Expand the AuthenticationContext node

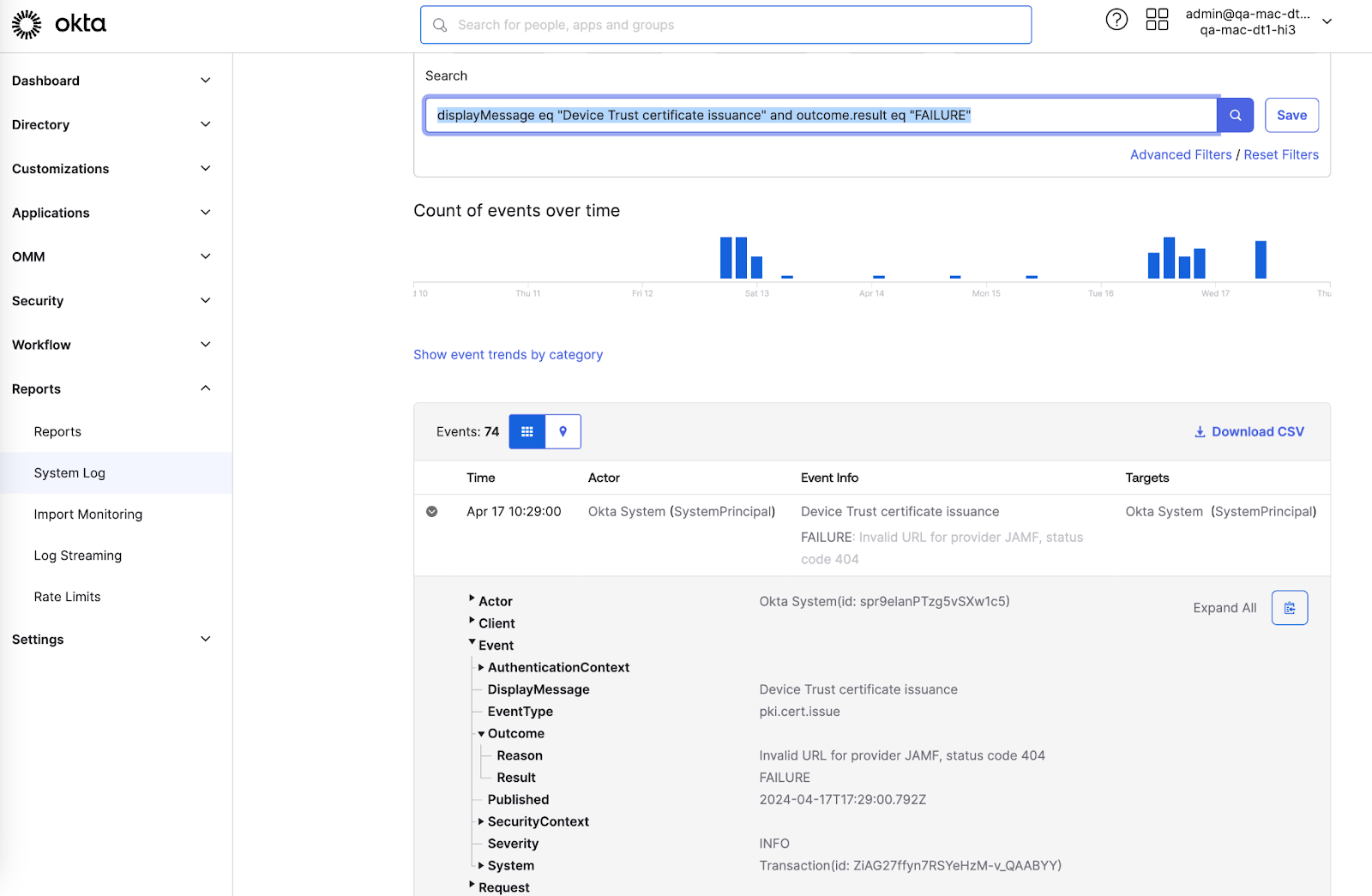481,667
